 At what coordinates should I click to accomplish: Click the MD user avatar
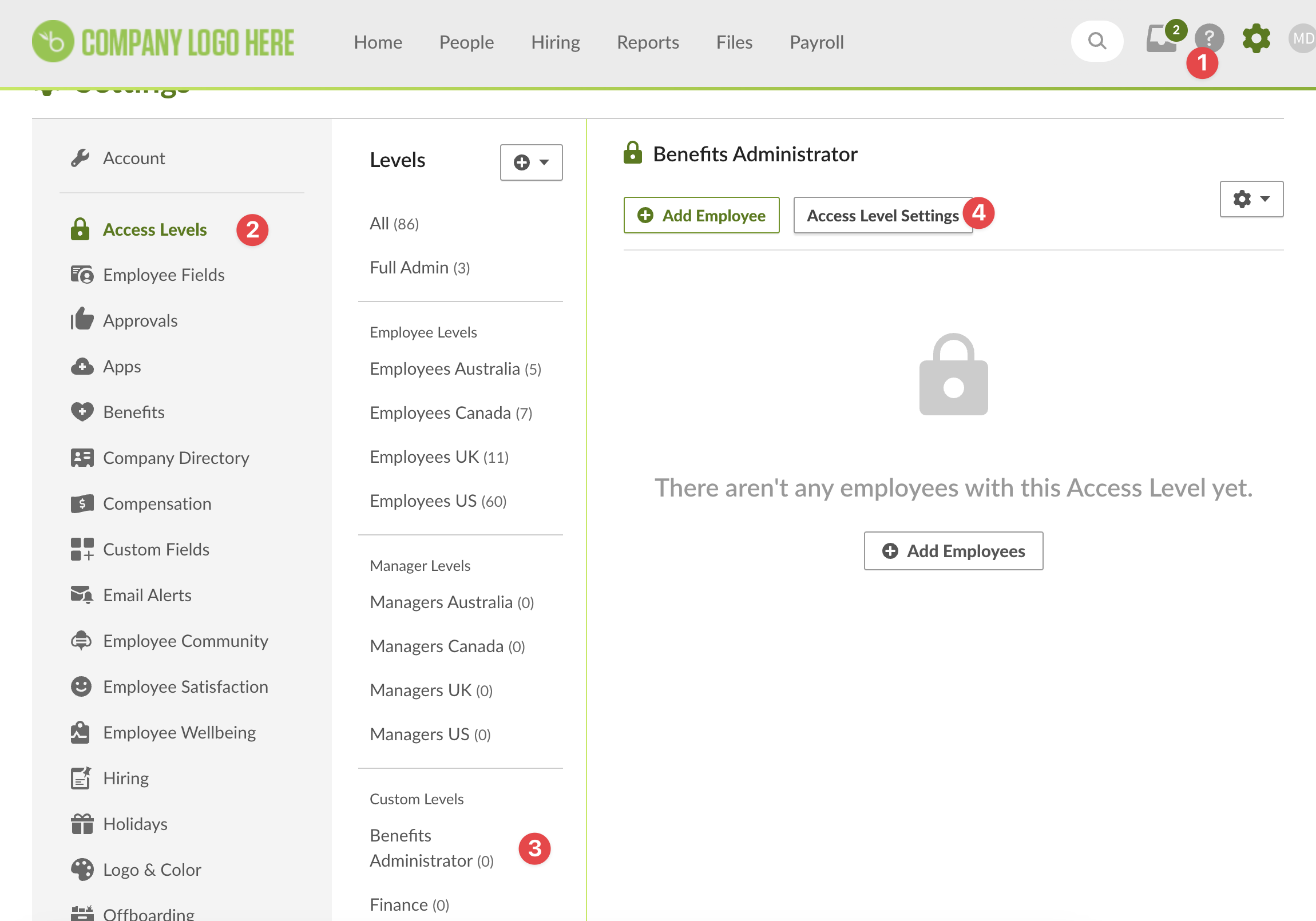(x=1302, y=39)
